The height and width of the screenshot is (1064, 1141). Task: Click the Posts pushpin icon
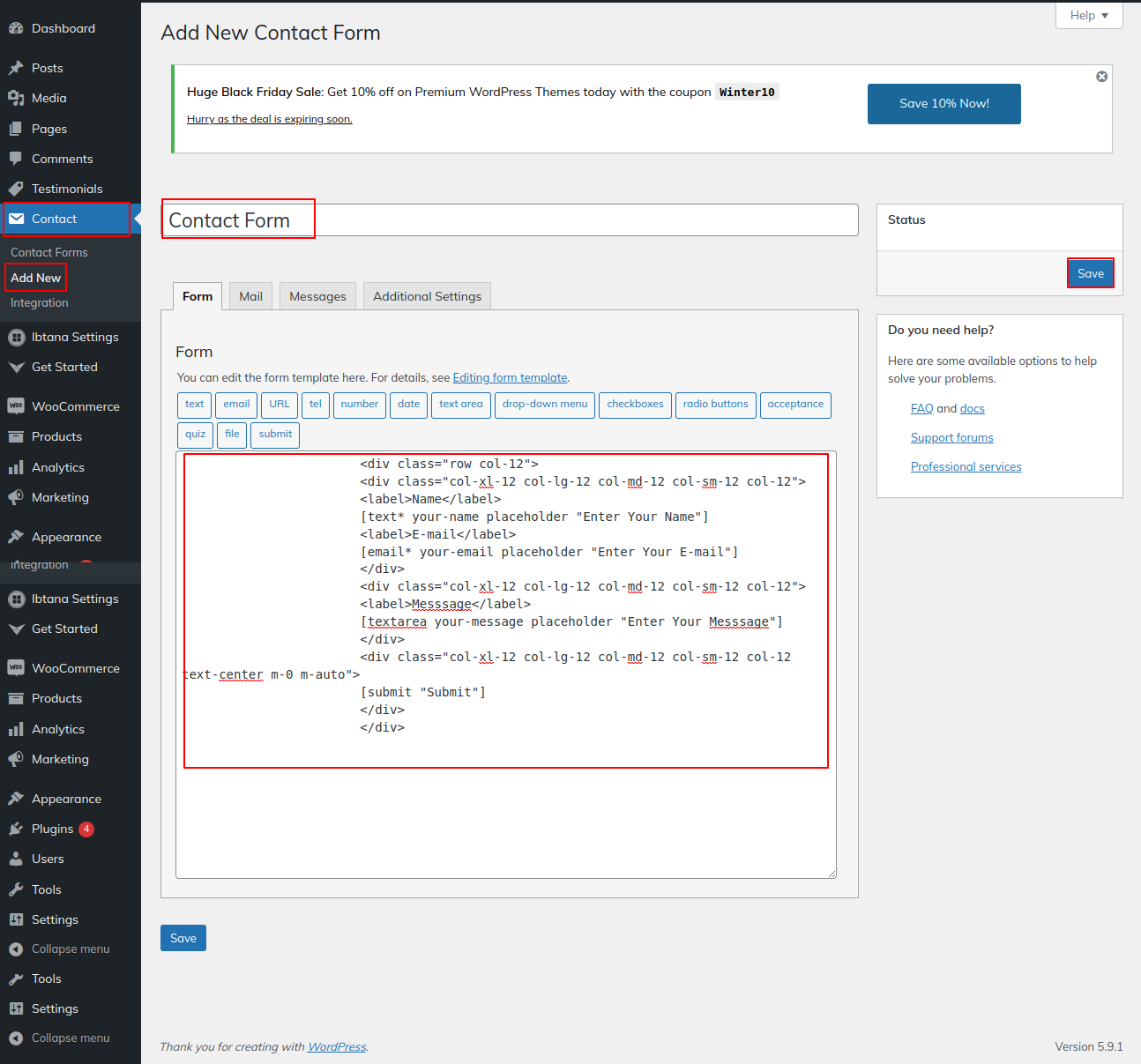tap(16, 68)
